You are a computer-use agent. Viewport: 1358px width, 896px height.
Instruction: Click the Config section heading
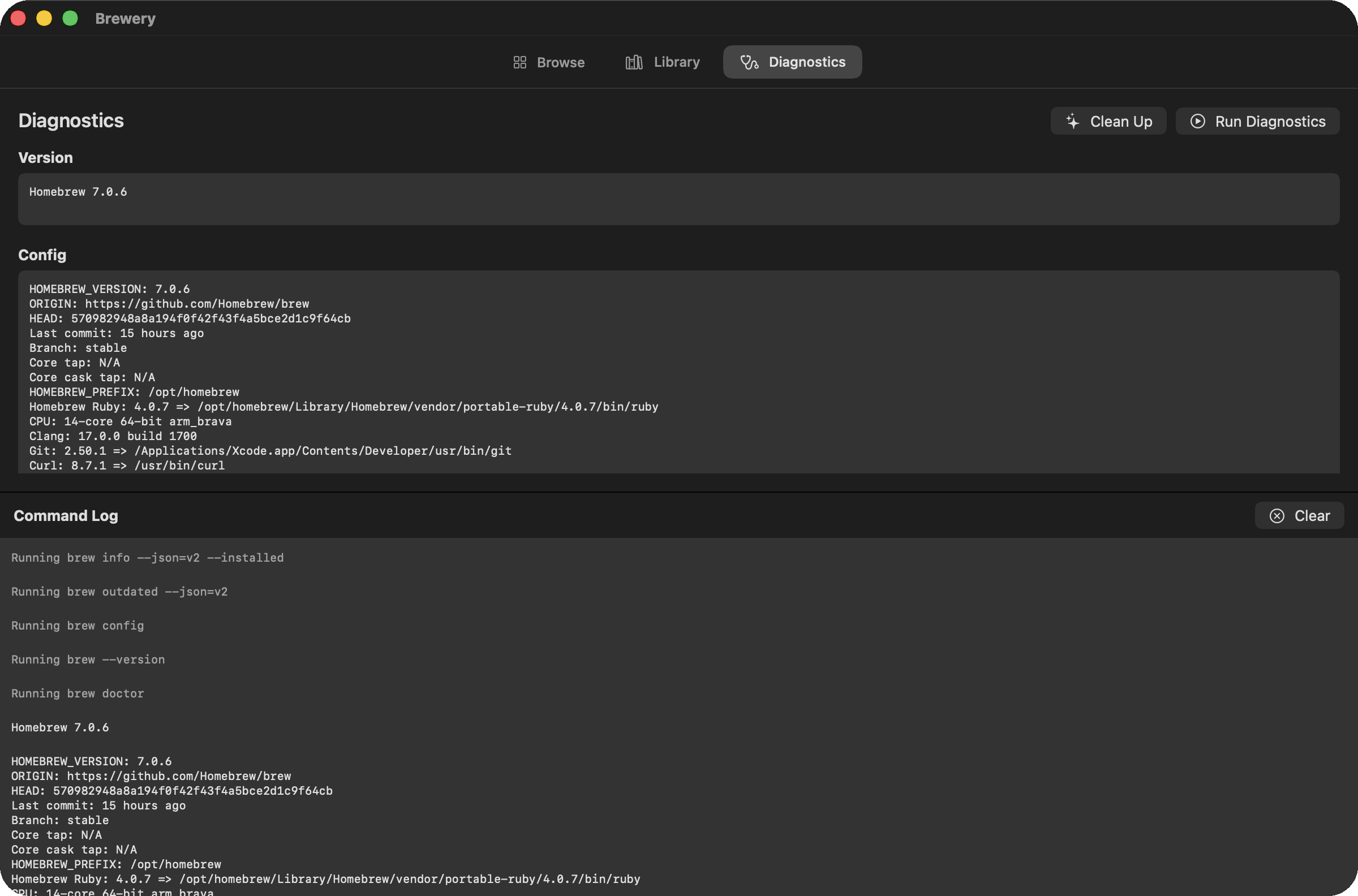click(42, 255)
